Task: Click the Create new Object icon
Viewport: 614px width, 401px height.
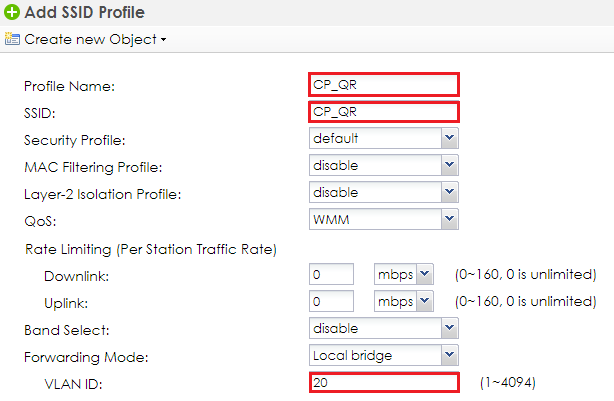Action: coord(12,39)
